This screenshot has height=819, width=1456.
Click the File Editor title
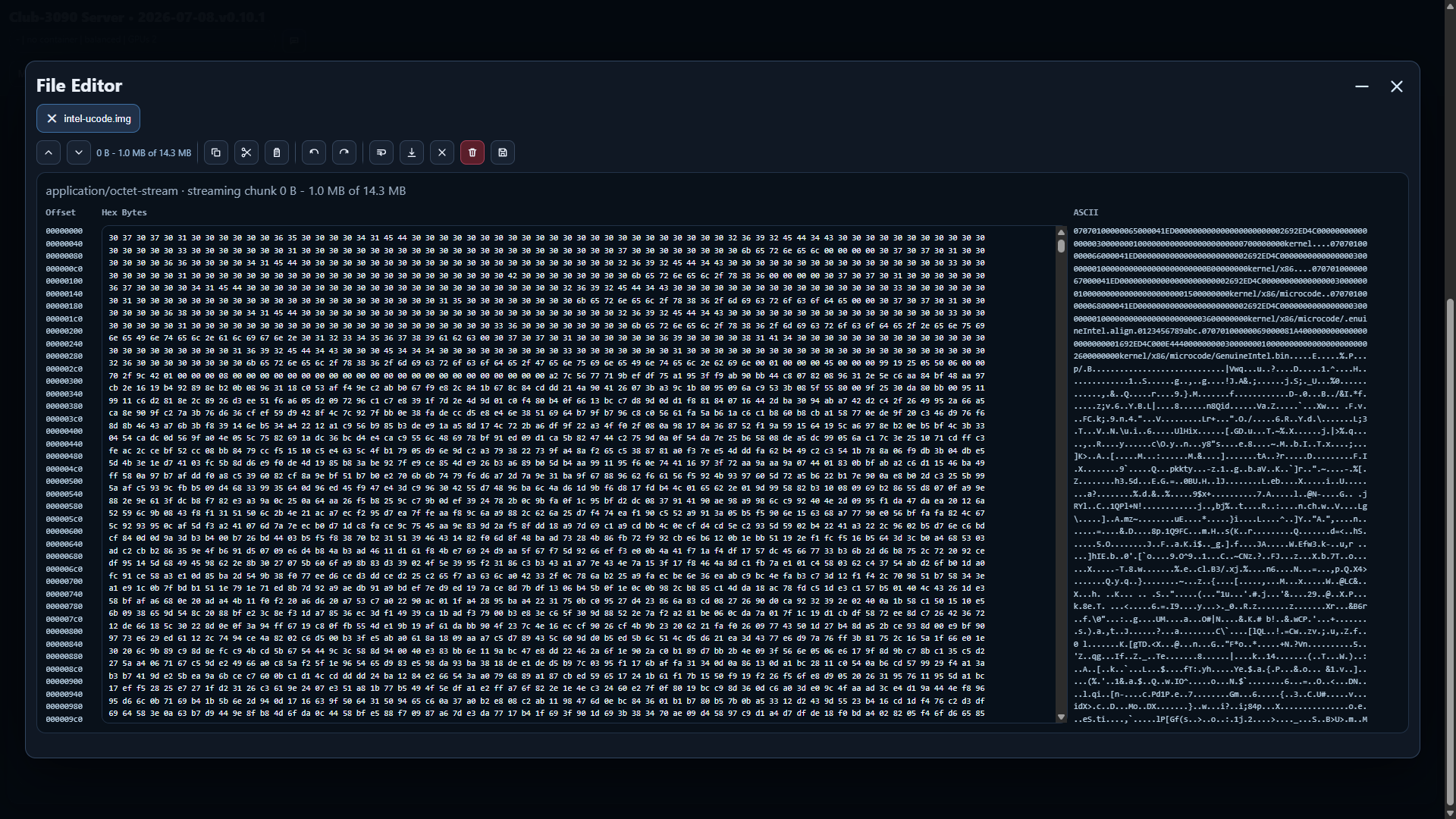[80, 86]
